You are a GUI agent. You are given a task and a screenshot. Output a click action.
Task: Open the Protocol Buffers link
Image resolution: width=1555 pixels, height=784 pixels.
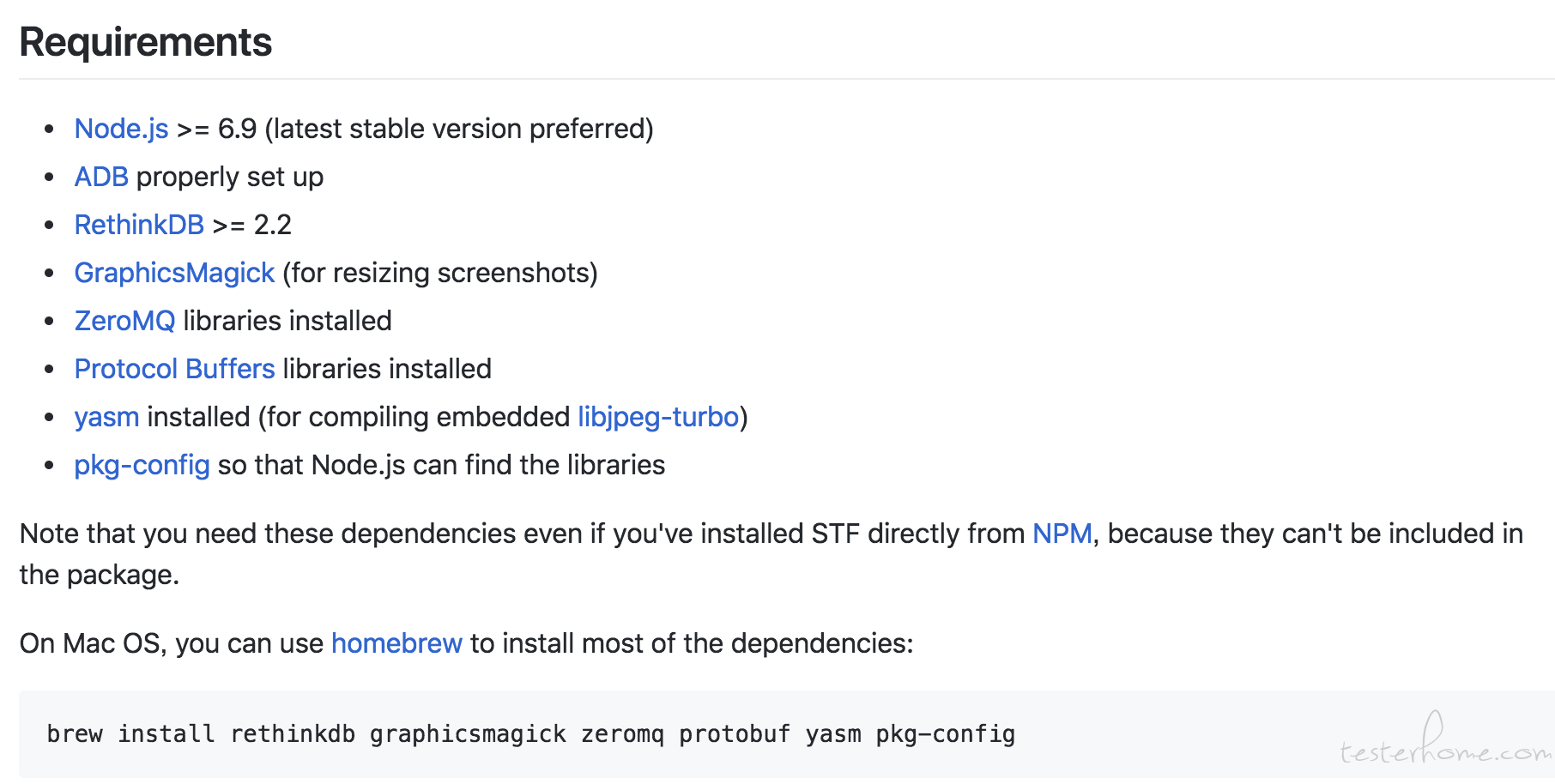coord(174,369)
